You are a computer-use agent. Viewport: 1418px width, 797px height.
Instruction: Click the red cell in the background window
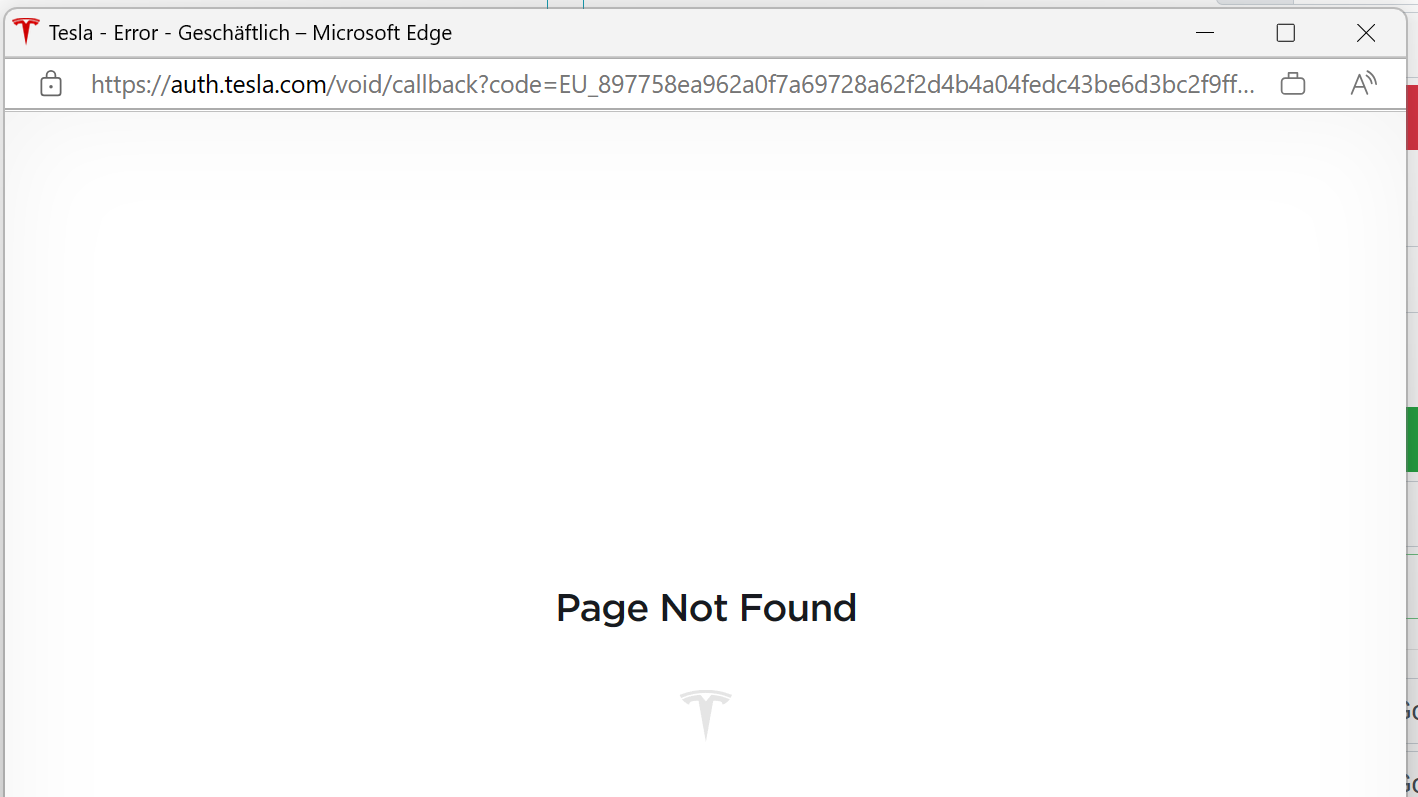tap(1412, 118)
